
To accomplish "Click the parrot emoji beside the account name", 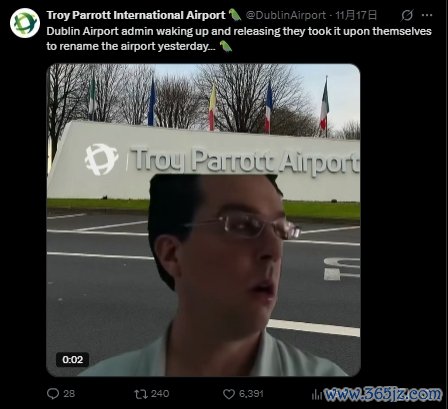I will tap(235, 15).
